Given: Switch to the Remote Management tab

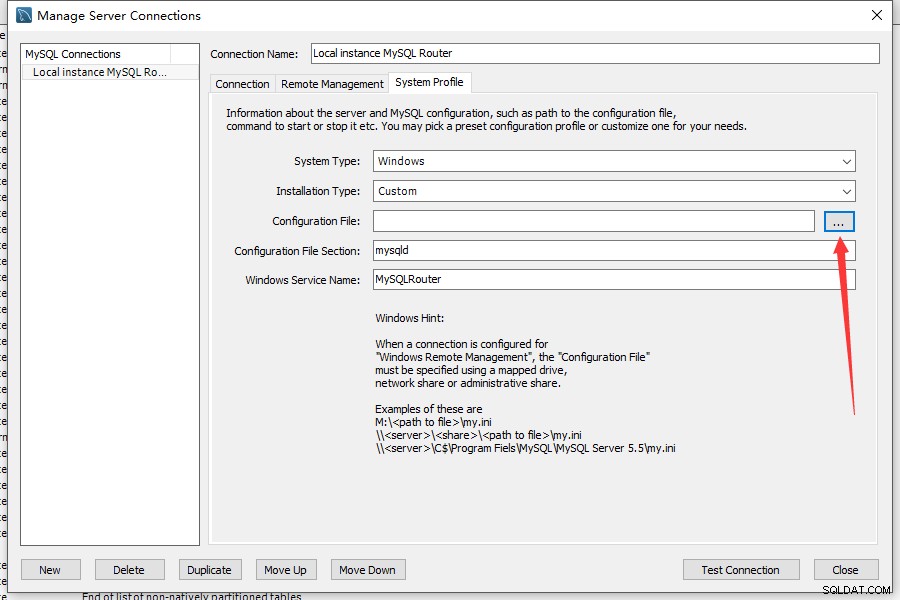Looking at the screenshot, I should (332, 84).
